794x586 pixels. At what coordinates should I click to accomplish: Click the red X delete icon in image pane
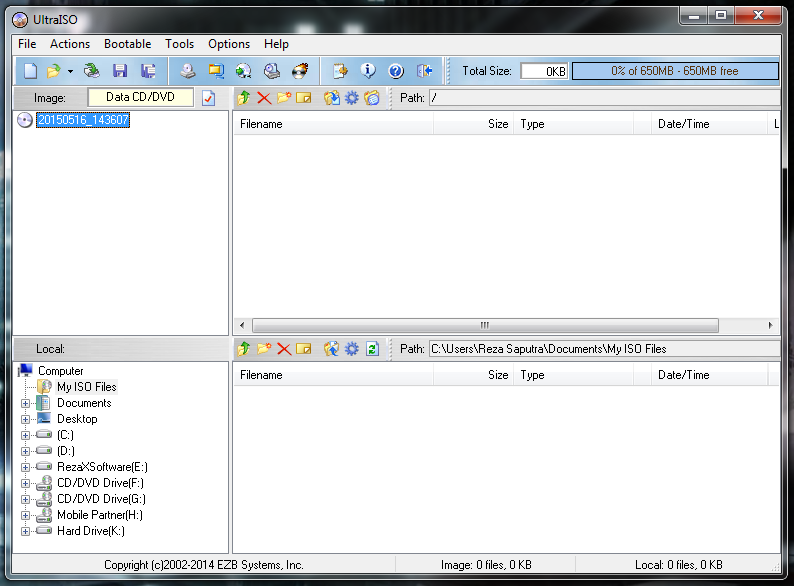(x=264, y=97)
